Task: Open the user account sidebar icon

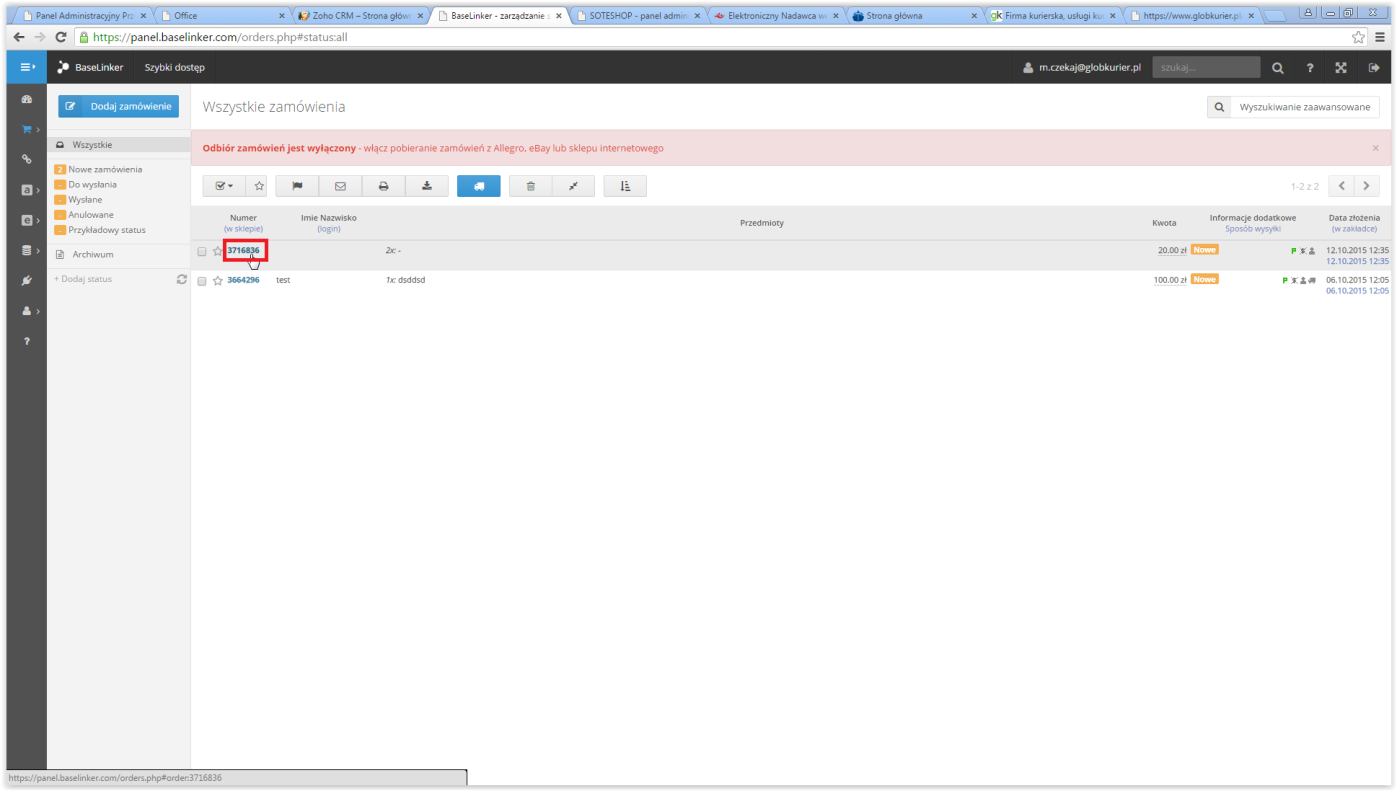Action: [27, 311]
